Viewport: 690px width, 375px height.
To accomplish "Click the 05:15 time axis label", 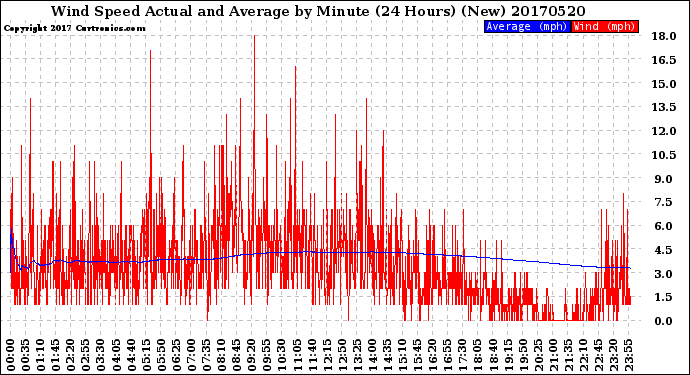I will pyautogui.click(x=146, y=355).
